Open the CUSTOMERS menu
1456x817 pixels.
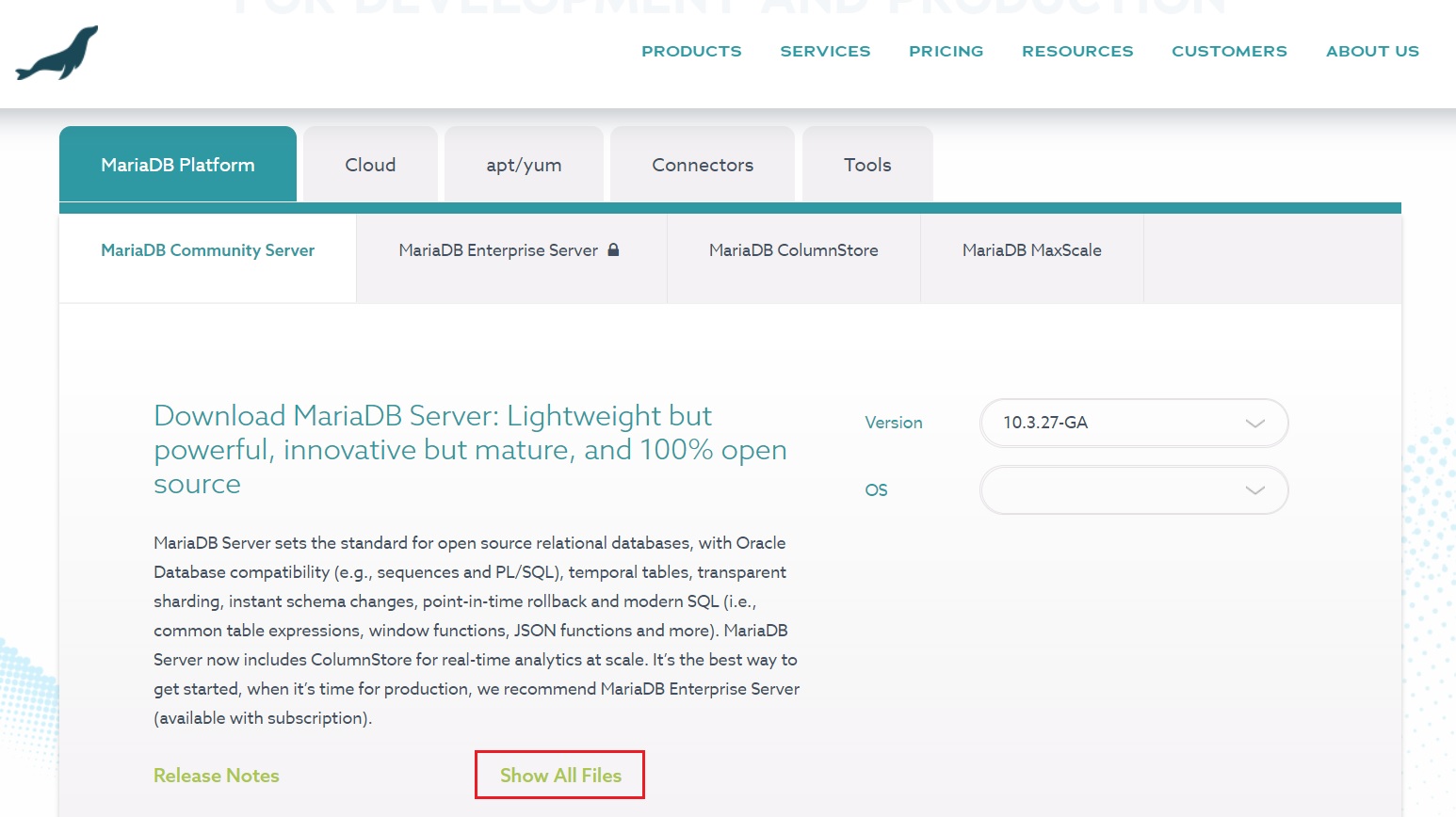1229,52
